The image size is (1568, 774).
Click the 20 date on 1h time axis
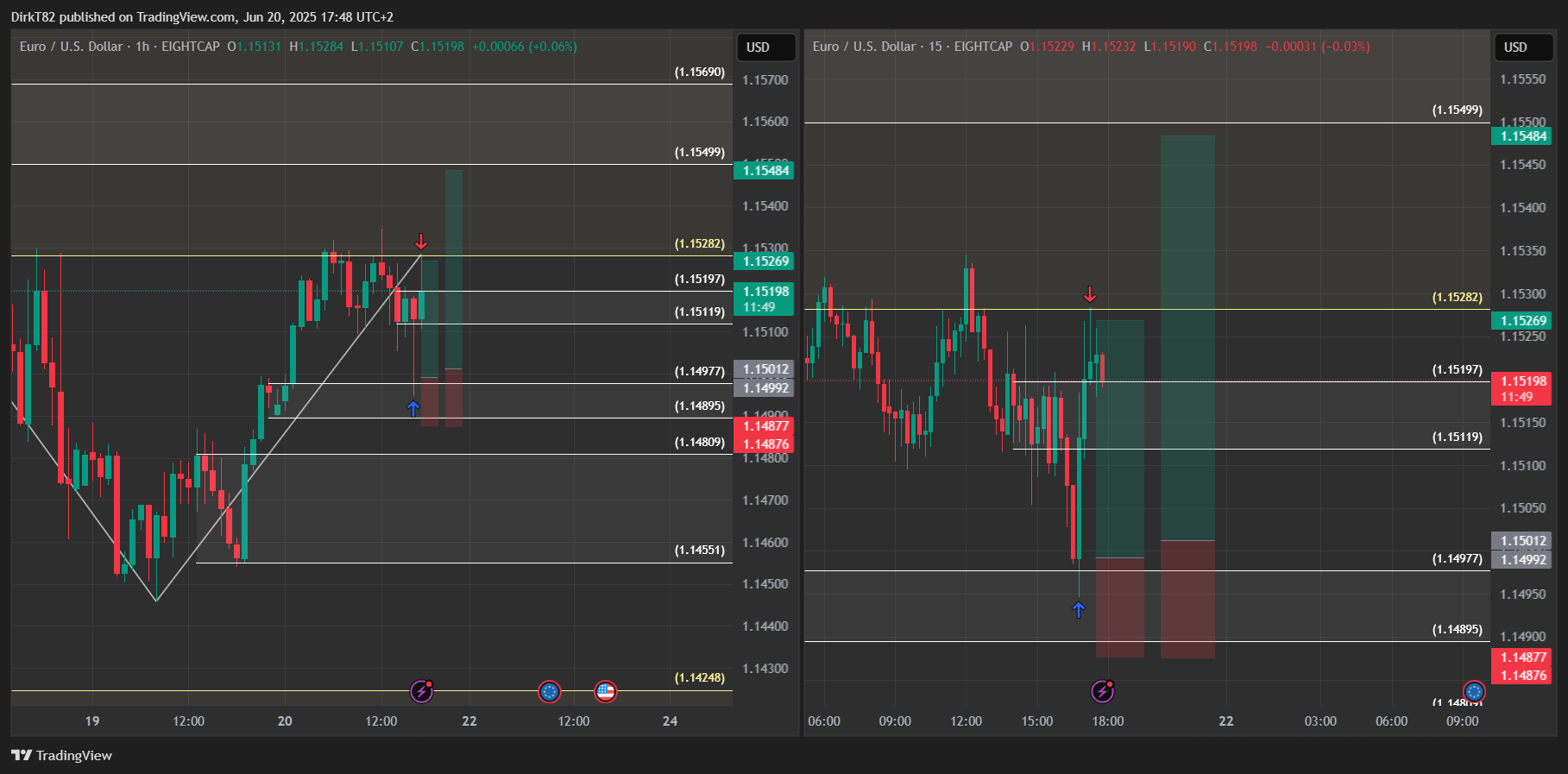tap(285, 721)
